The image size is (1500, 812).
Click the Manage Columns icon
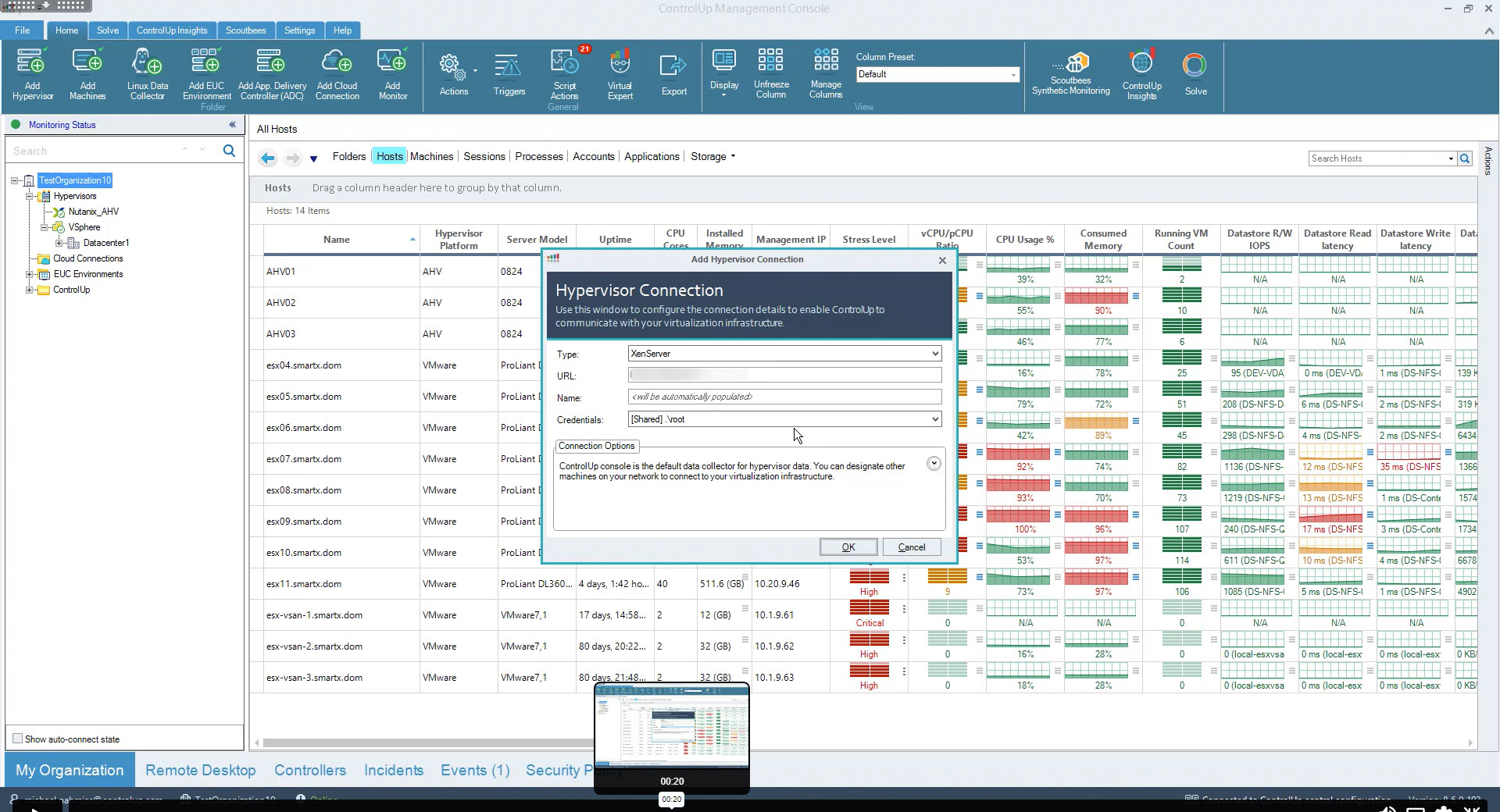pyautogui.click(x=825, y=74)
